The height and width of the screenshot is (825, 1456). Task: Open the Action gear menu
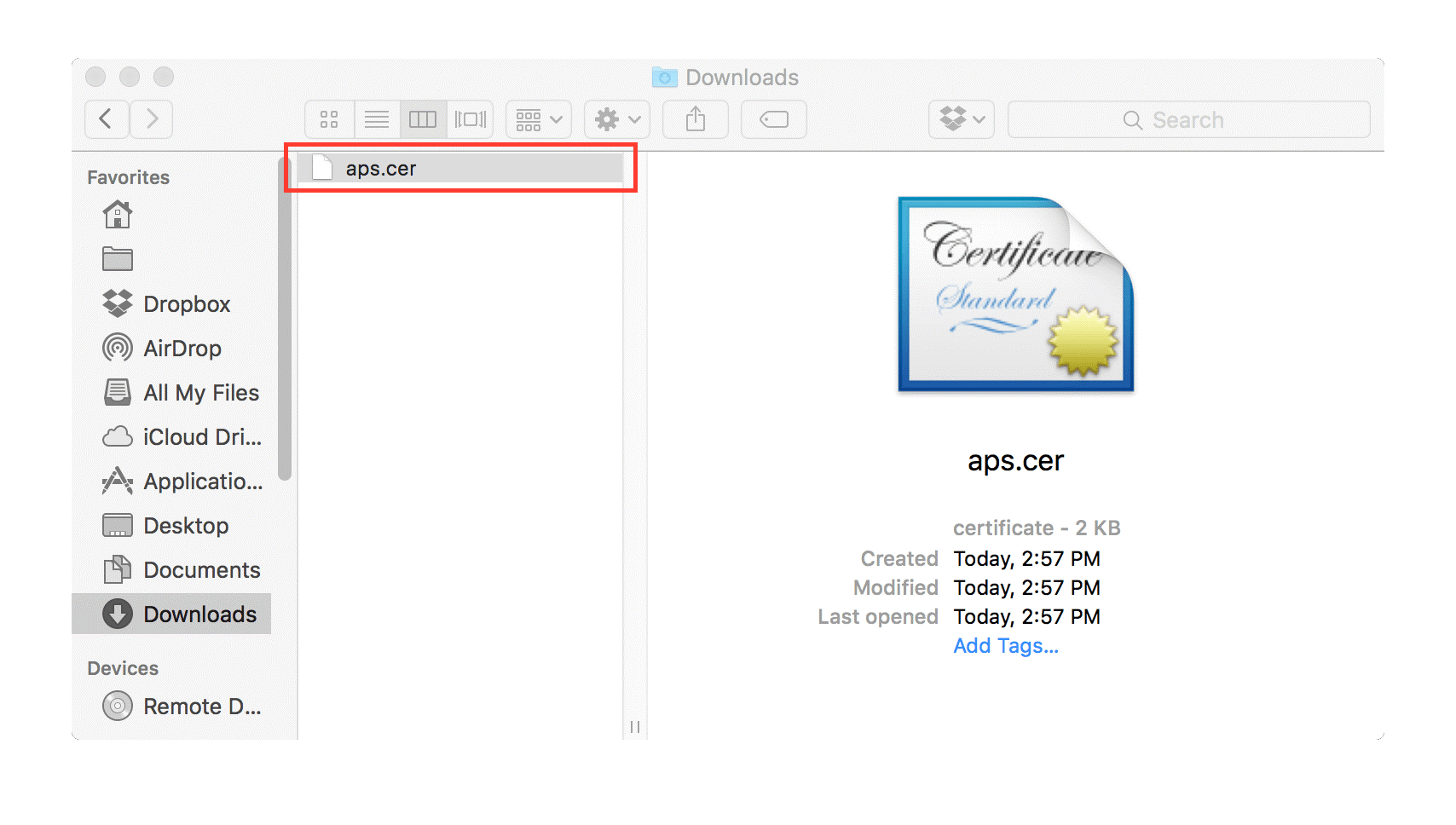coord(617,119)
